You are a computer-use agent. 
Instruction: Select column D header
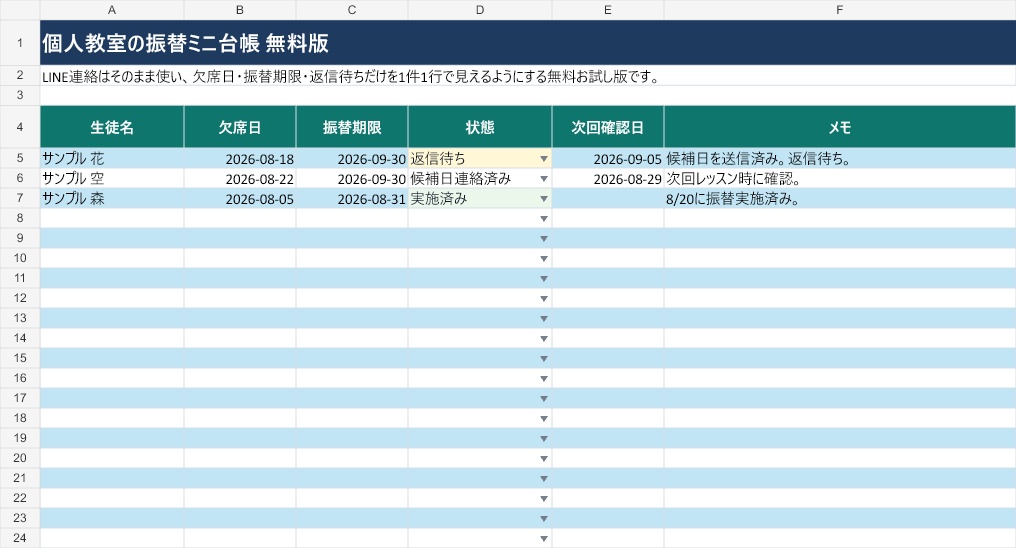480,10
